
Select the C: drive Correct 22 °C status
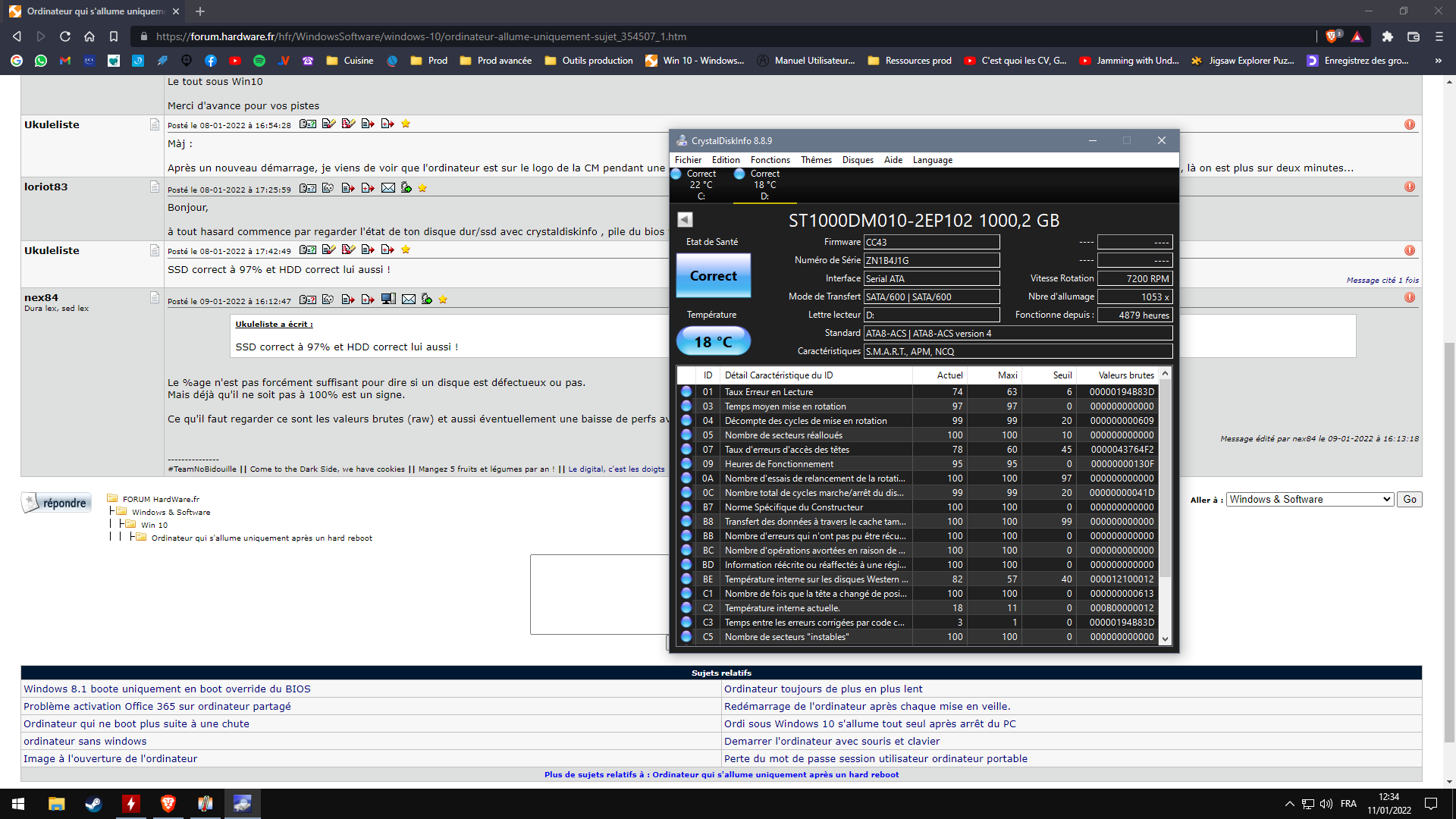tap(699, 184)
